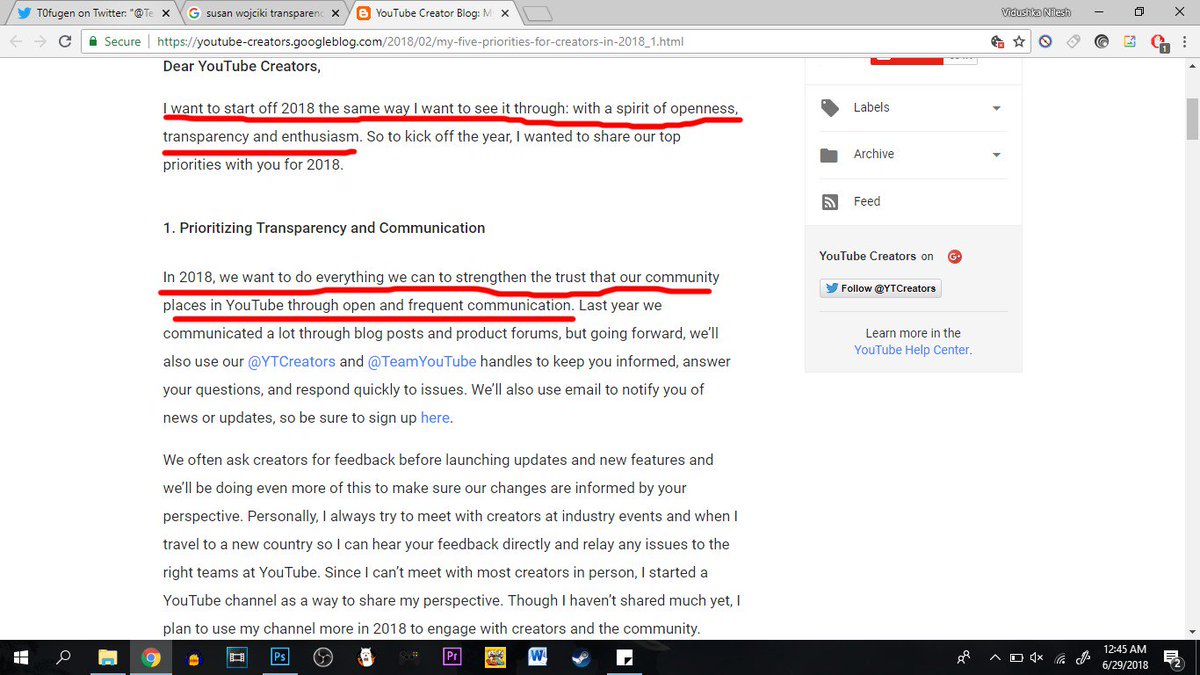Viewport: 1200px width, 675px height.
Task: Click the Windows Start button
Action: pyautogui.click(x=20, y=658)
